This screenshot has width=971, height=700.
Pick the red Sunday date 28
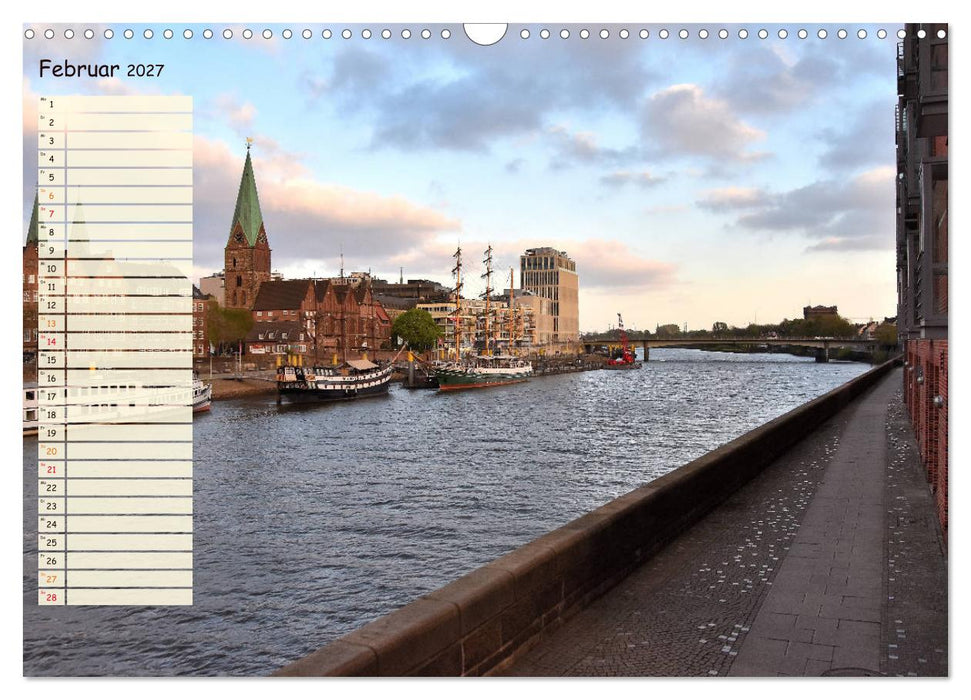[x=51, y=598]
